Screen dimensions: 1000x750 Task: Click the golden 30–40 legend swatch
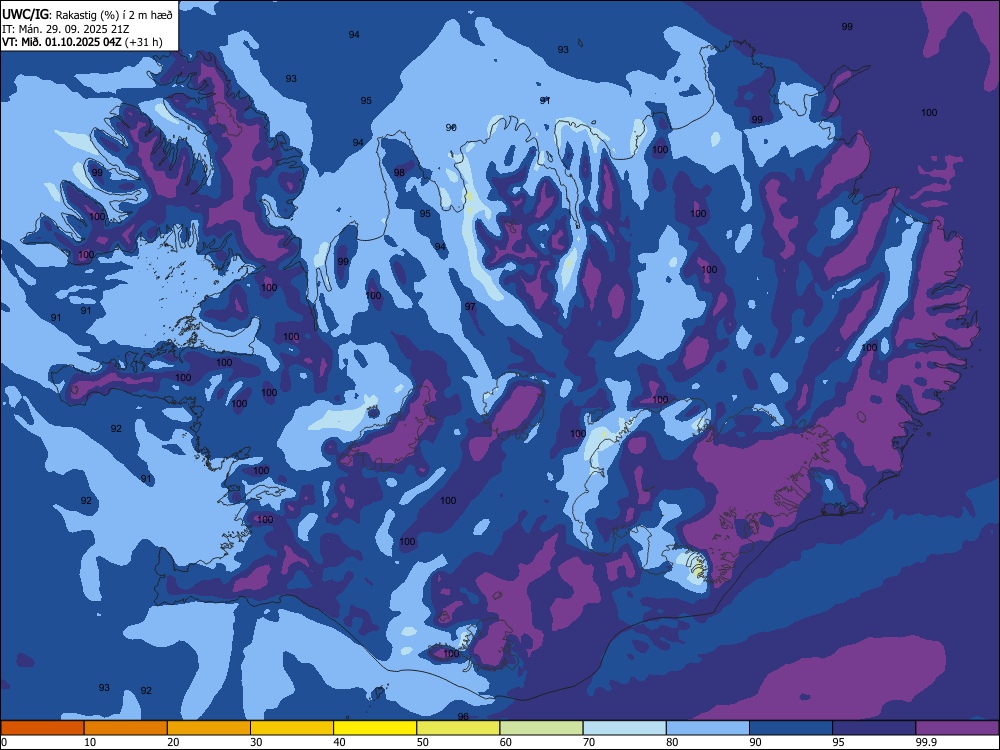click(292, 728)
